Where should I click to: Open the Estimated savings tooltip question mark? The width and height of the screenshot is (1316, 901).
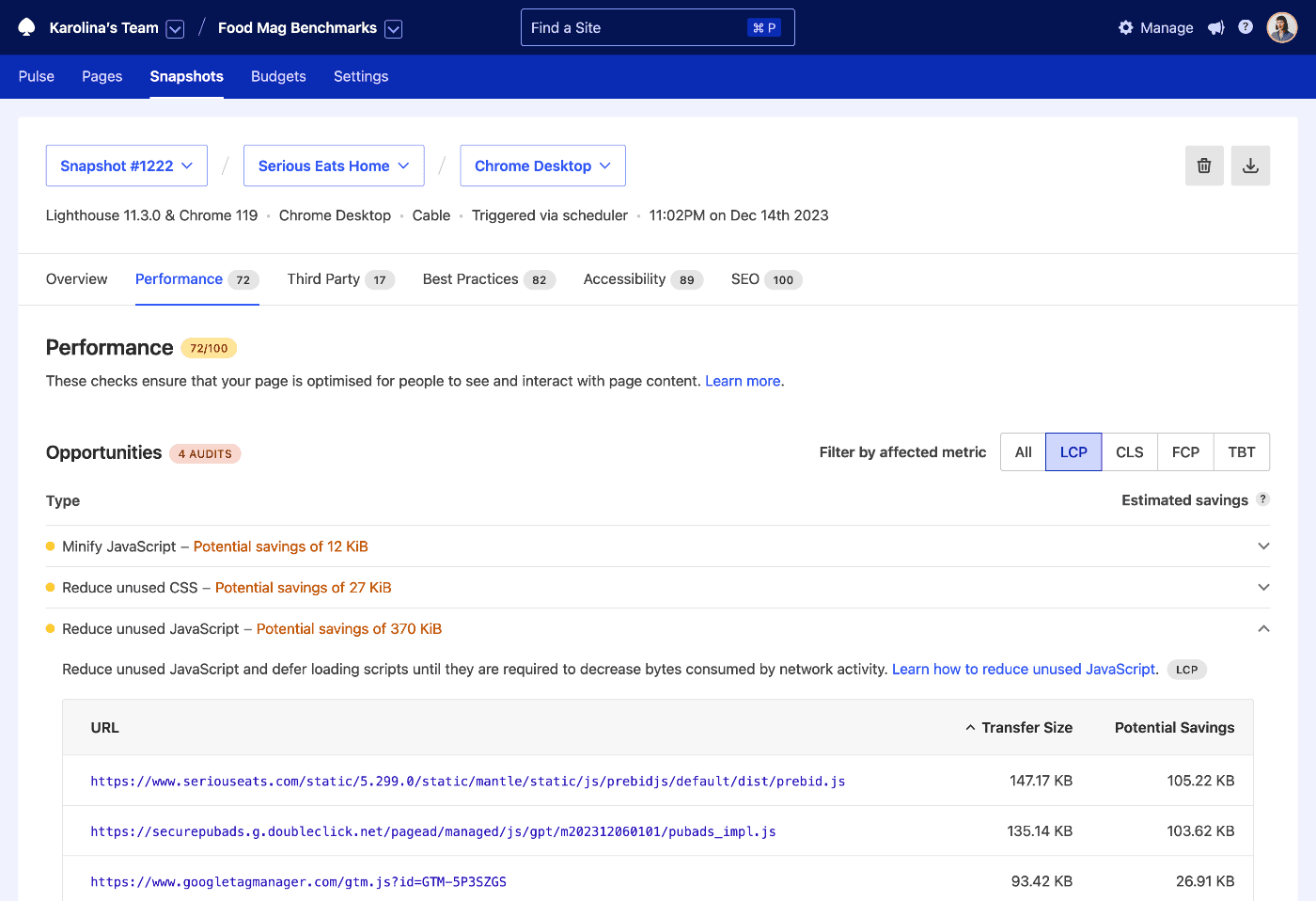(1262, 498)
